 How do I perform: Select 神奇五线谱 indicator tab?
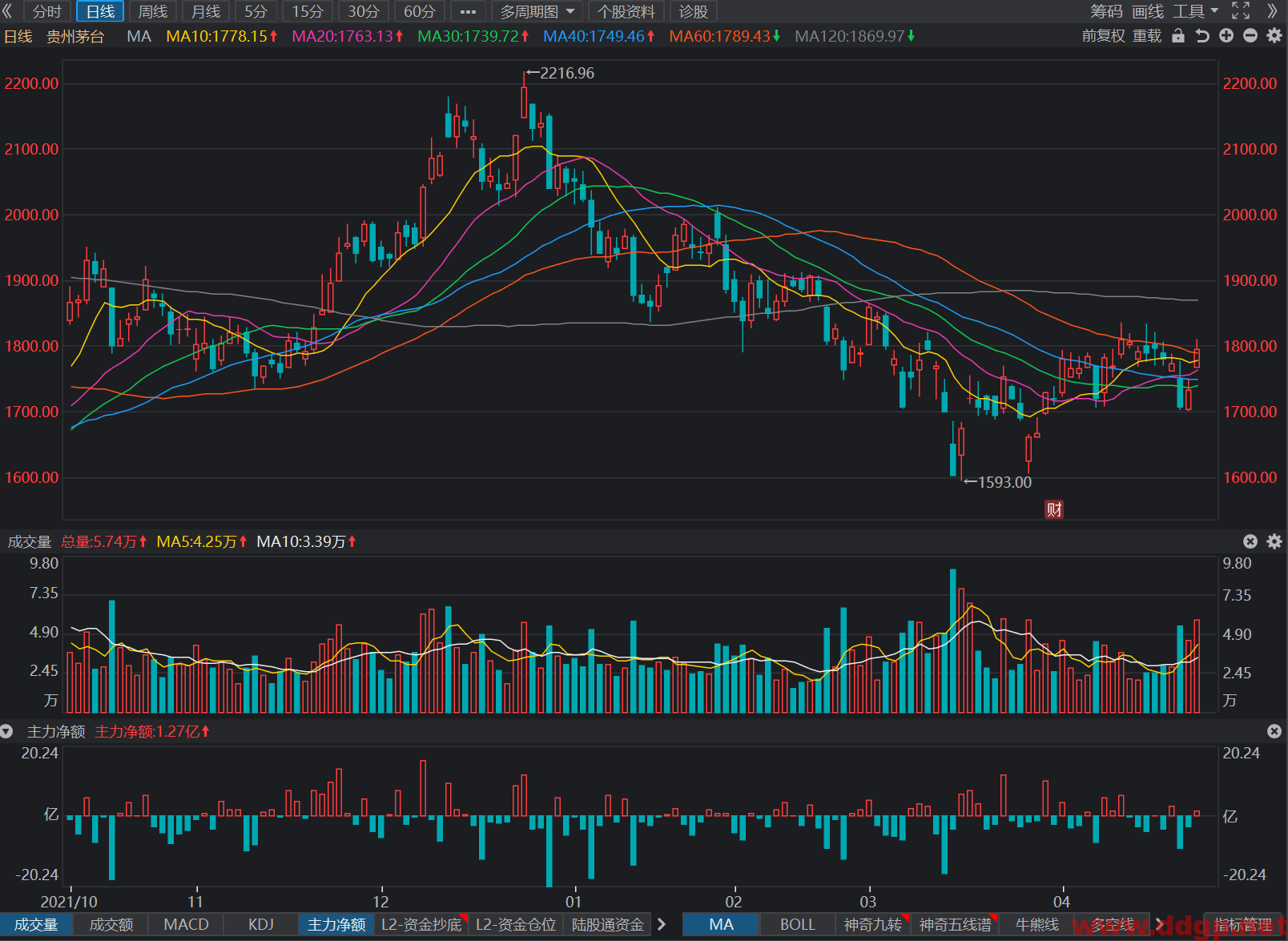[955, 925]
